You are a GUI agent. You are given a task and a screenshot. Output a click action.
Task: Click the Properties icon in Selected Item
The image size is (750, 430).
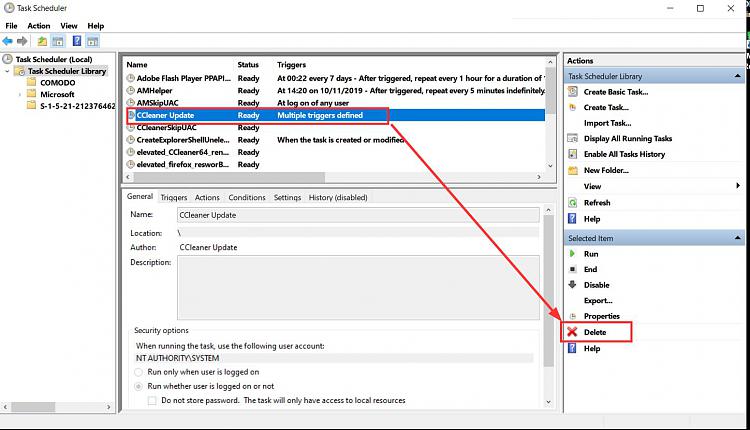[x=573, y=316]
